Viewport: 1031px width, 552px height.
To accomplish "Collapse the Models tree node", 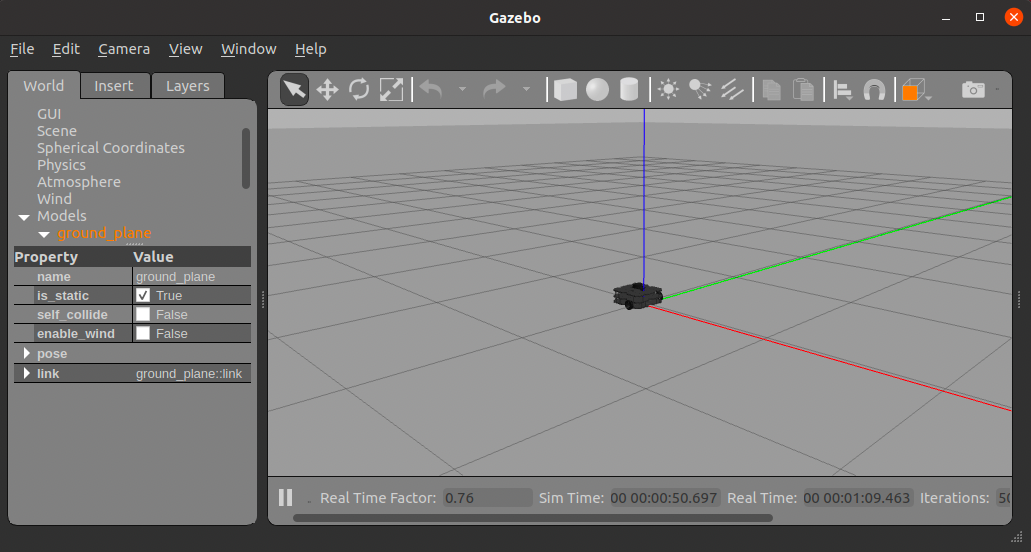I will (24, 217).
